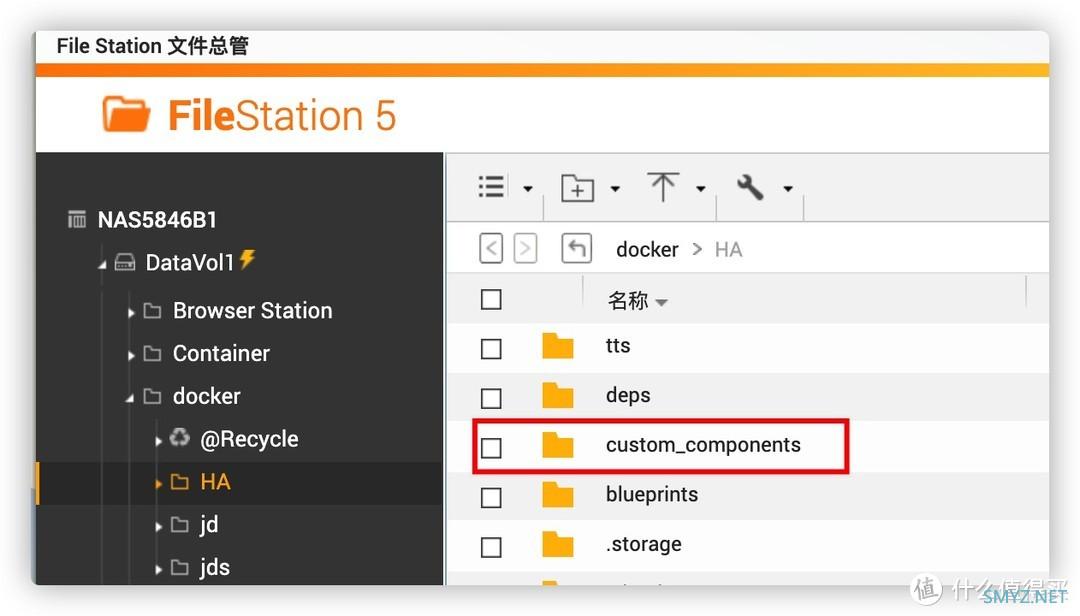Viewport: 1080px width, 616px height.
Task: Collapse the DataVol1 tree node
Action: pos(102,264)
